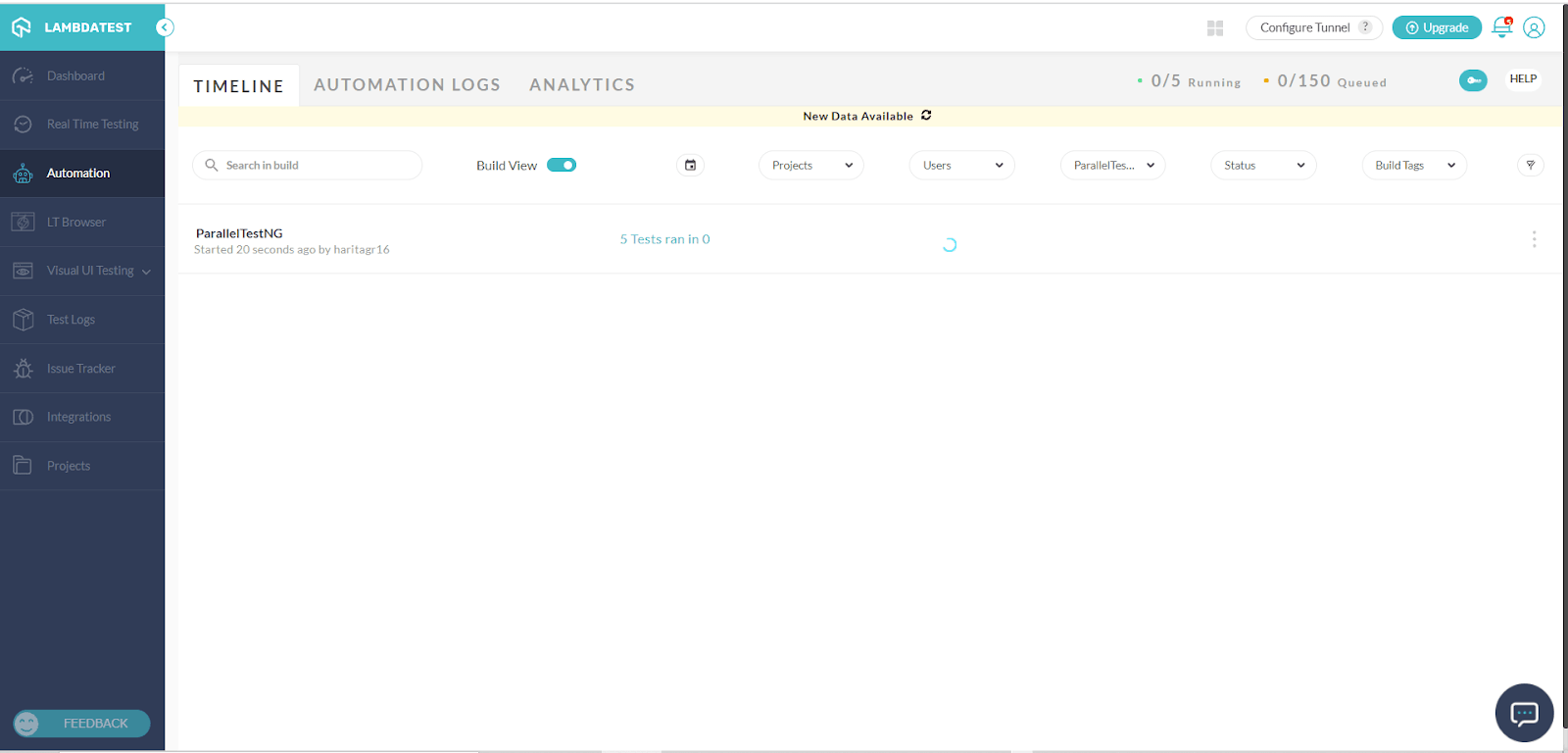1568x753 pixels.
Task: Click the access key icon button
Action: pyautogui.click(x=1473, y=80)
